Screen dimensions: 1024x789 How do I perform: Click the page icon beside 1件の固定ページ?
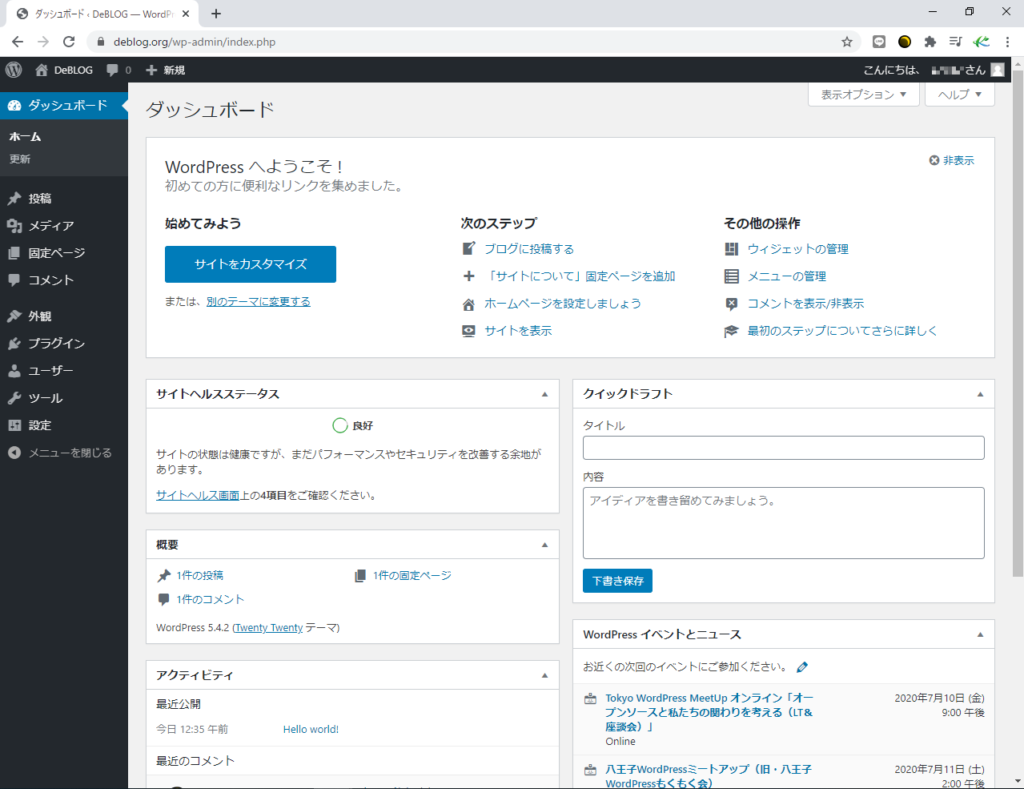[x=360, y=575]
